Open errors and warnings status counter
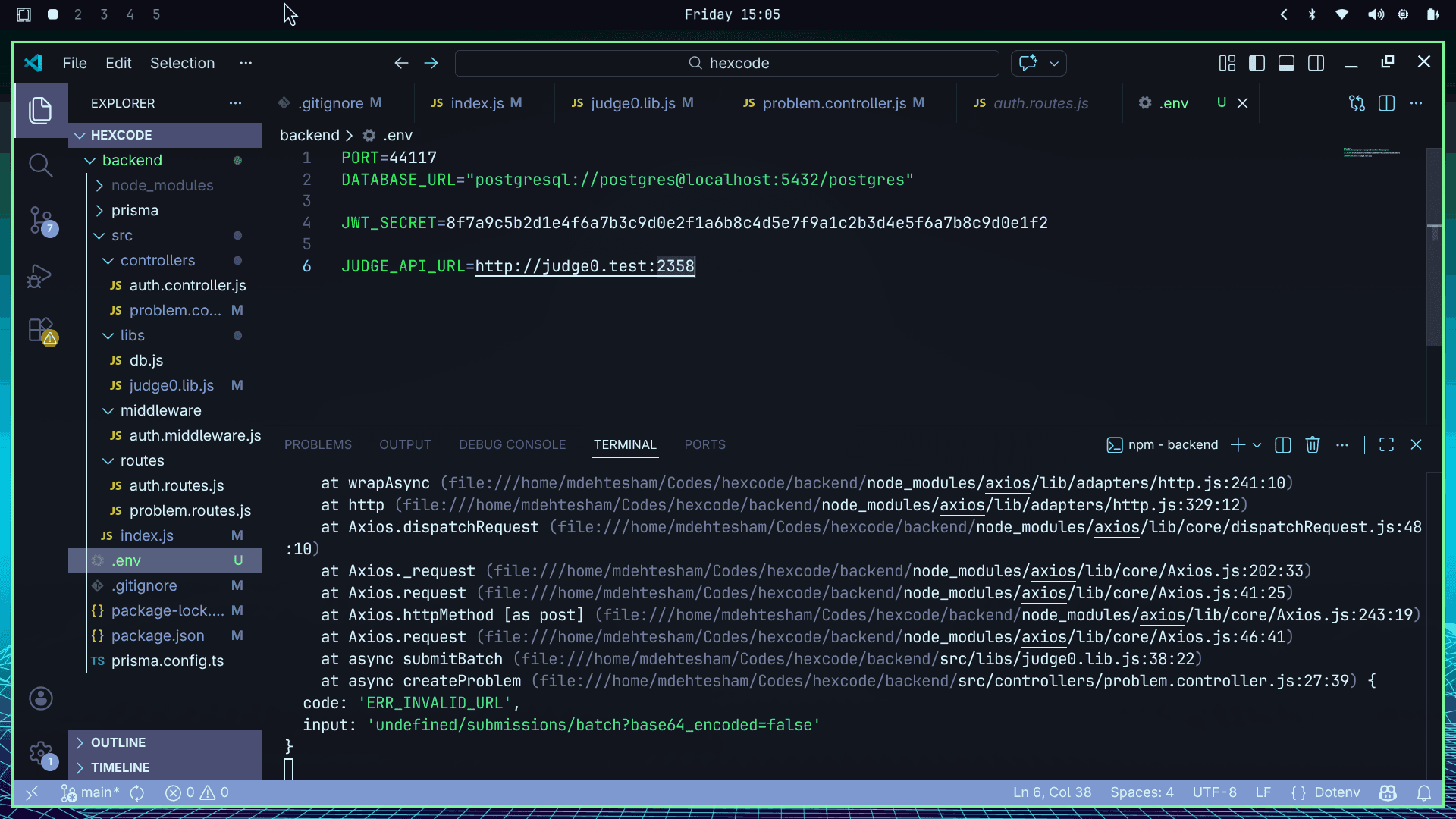Image resolution: width=1456 pixels, height=819 pixels. coord(197,792)
